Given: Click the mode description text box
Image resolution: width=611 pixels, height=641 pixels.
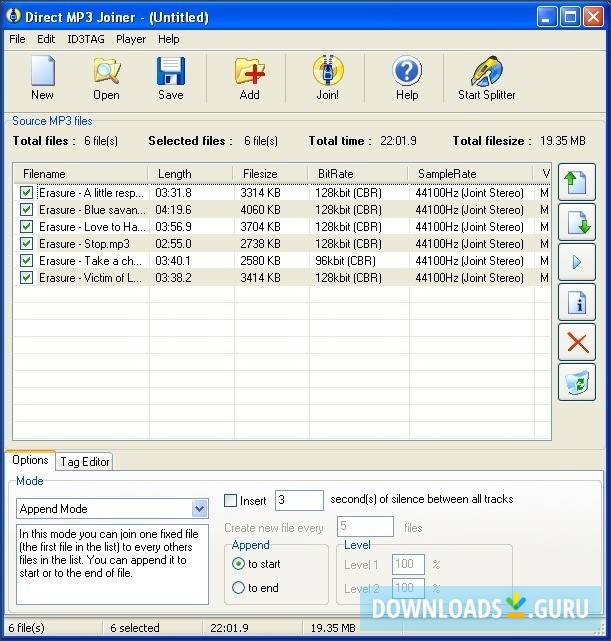Looking at the screenshot, I should [112, 565].
